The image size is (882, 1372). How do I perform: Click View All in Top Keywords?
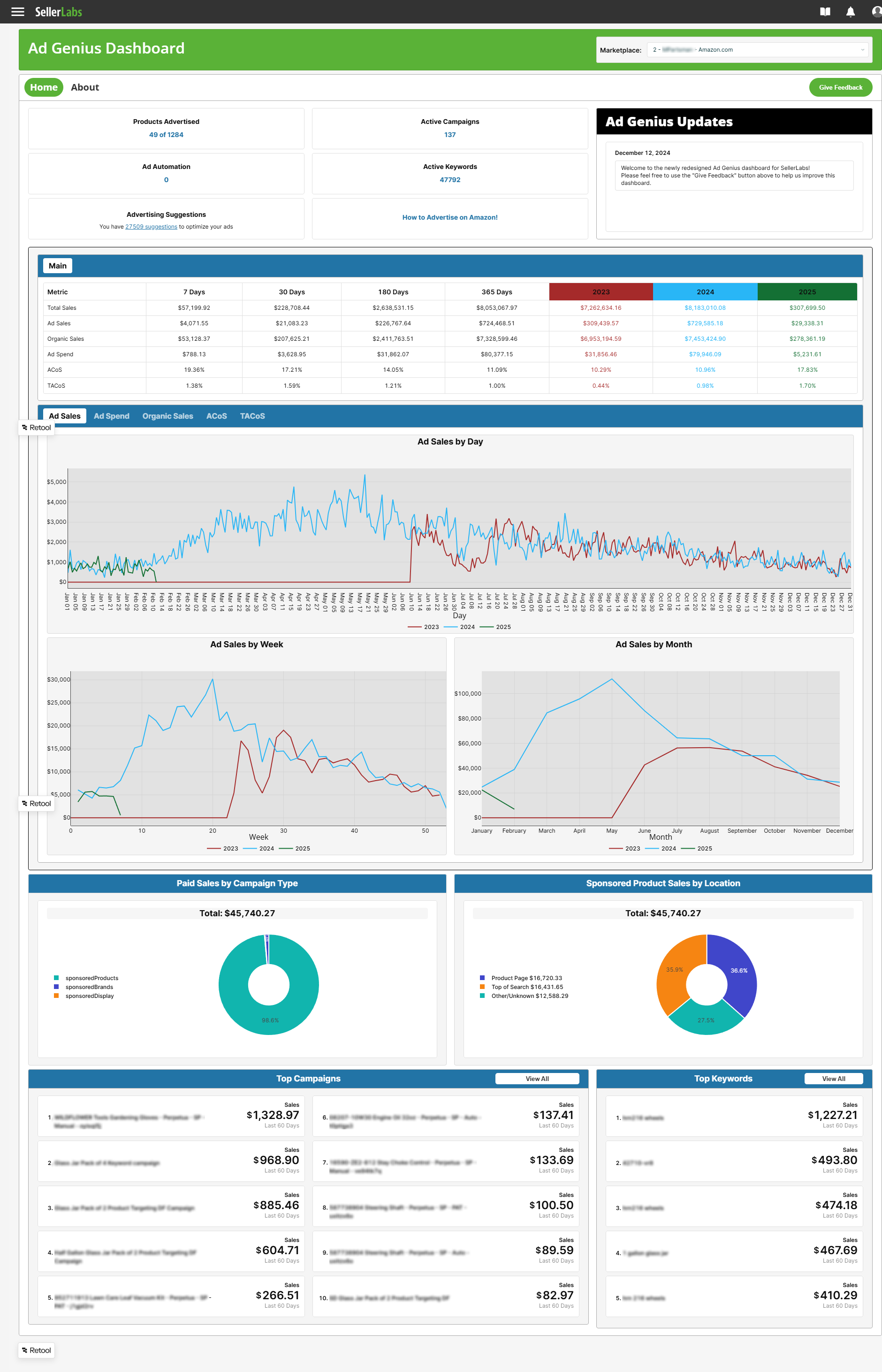pos(833,1078)
